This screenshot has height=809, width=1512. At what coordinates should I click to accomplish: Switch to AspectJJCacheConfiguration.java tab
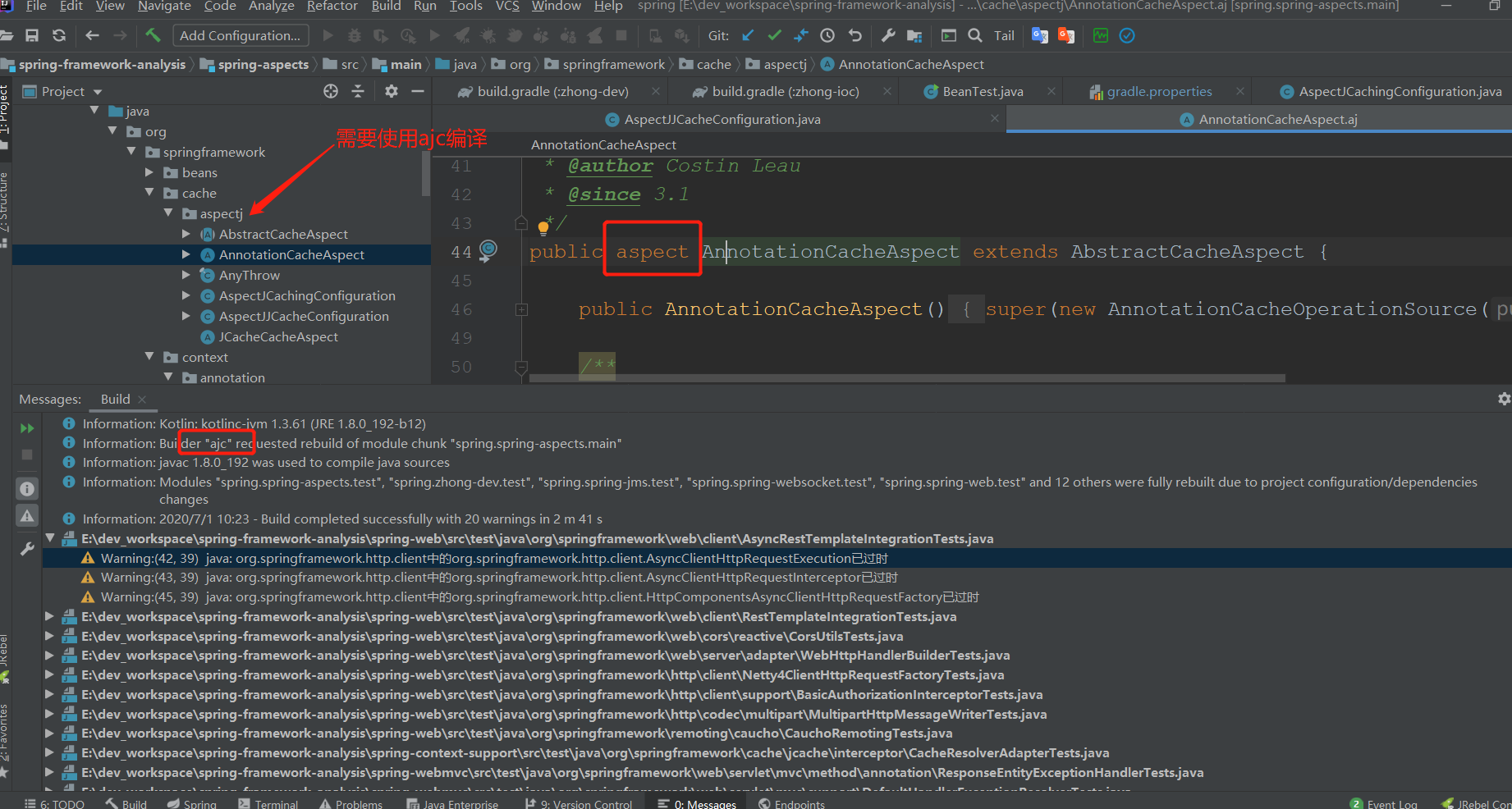click(x=722, y=120)
